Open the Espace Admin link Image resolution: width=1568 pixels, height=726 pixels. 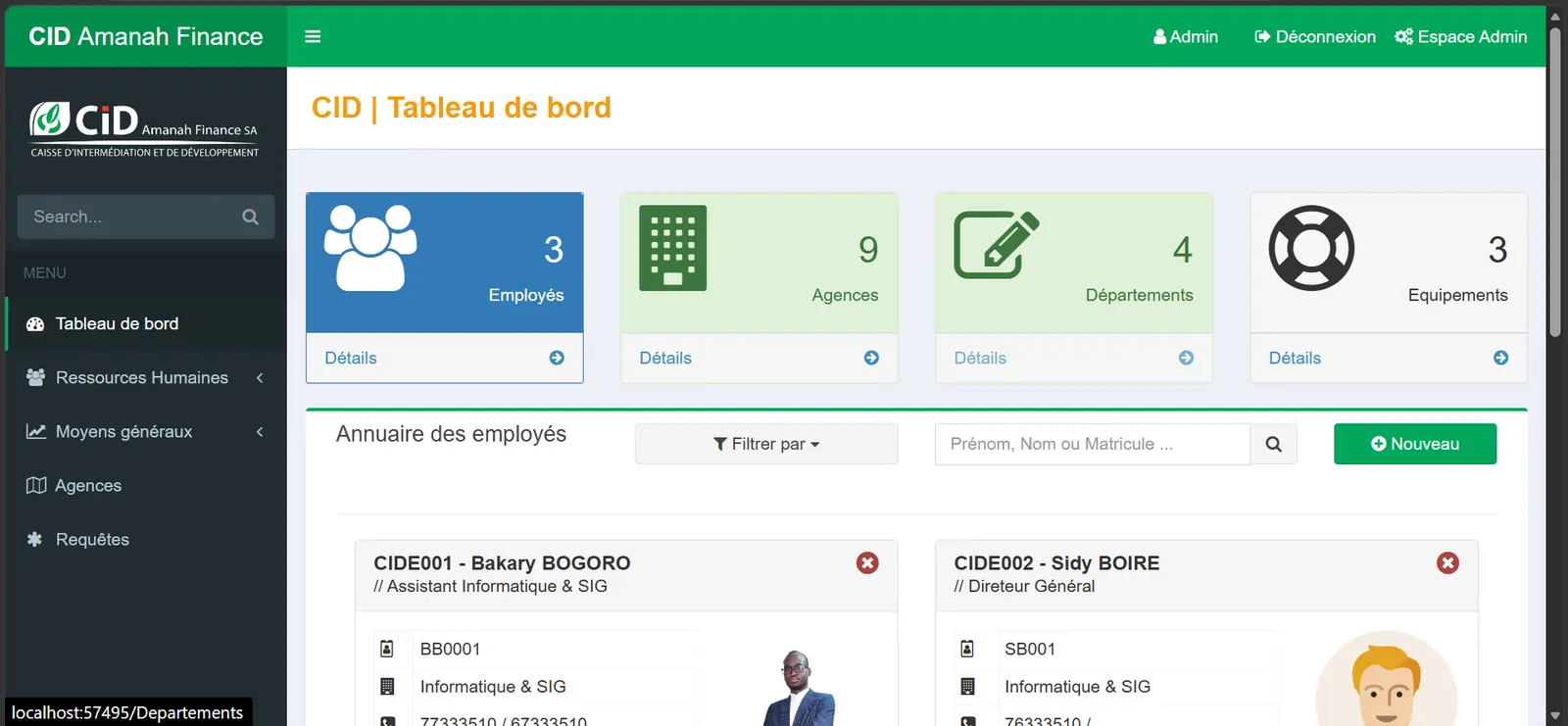tap(1461, 36)
